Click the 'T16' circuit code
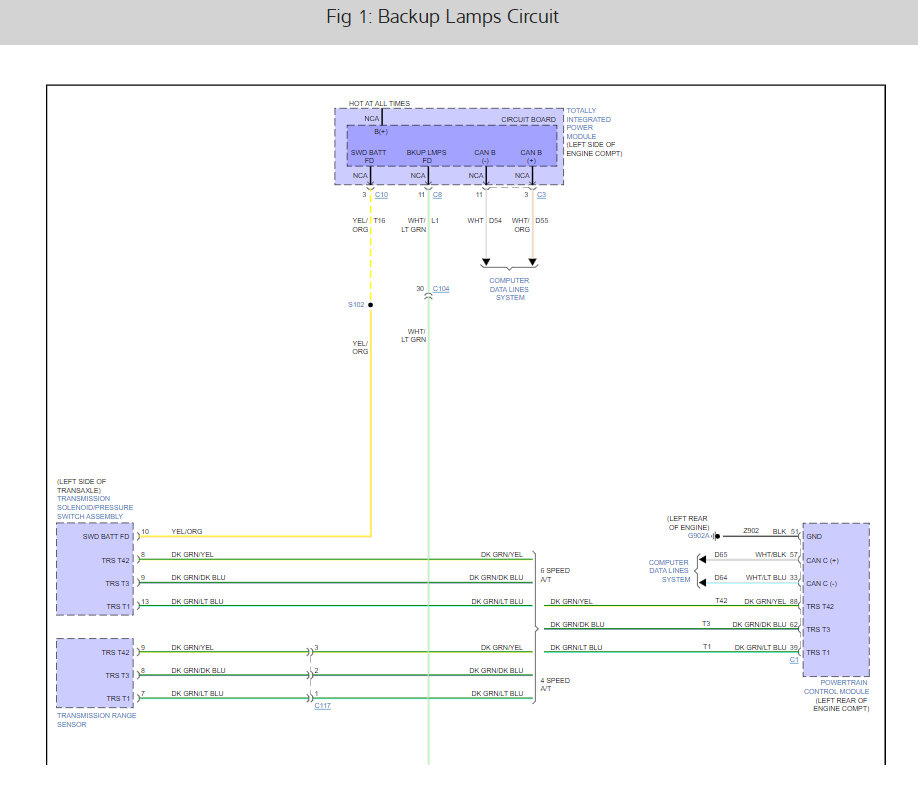The height and width of the screenshot is (799, 918). (379, 221)
